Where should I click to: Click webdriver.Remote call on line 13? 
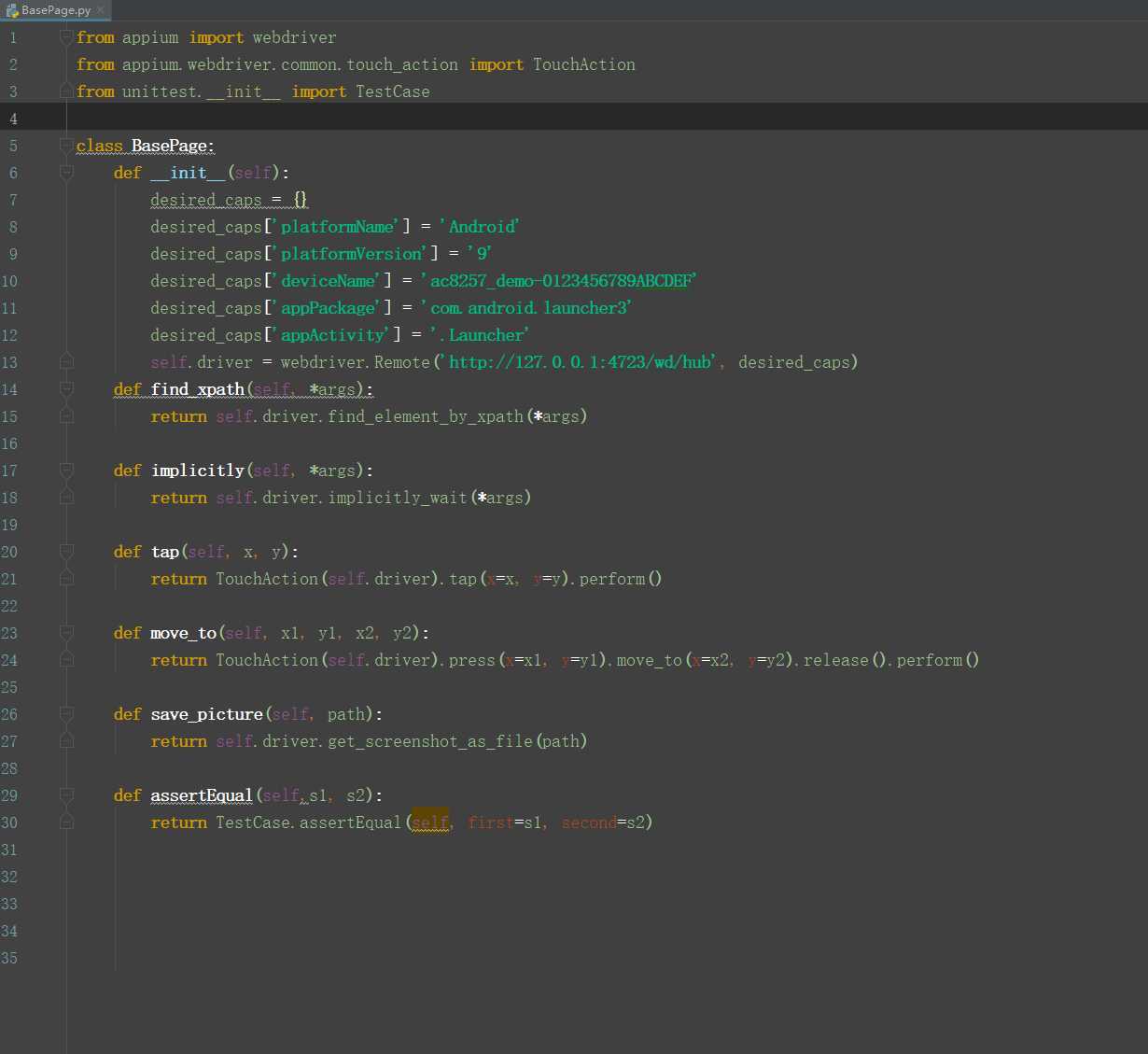point(356,362)
